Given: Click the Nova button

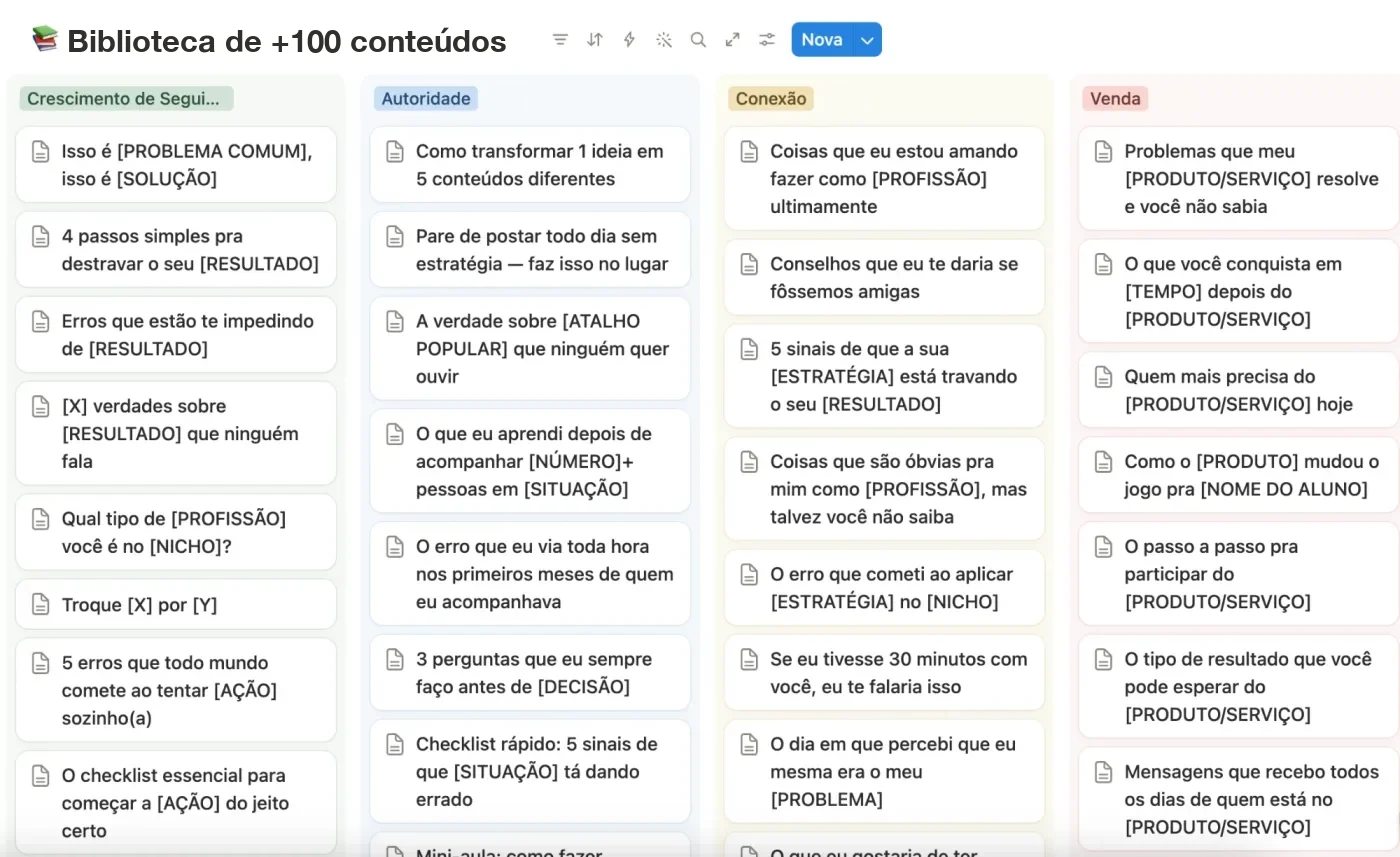Looking at the screenshot, I should click(x=822, y=40).
